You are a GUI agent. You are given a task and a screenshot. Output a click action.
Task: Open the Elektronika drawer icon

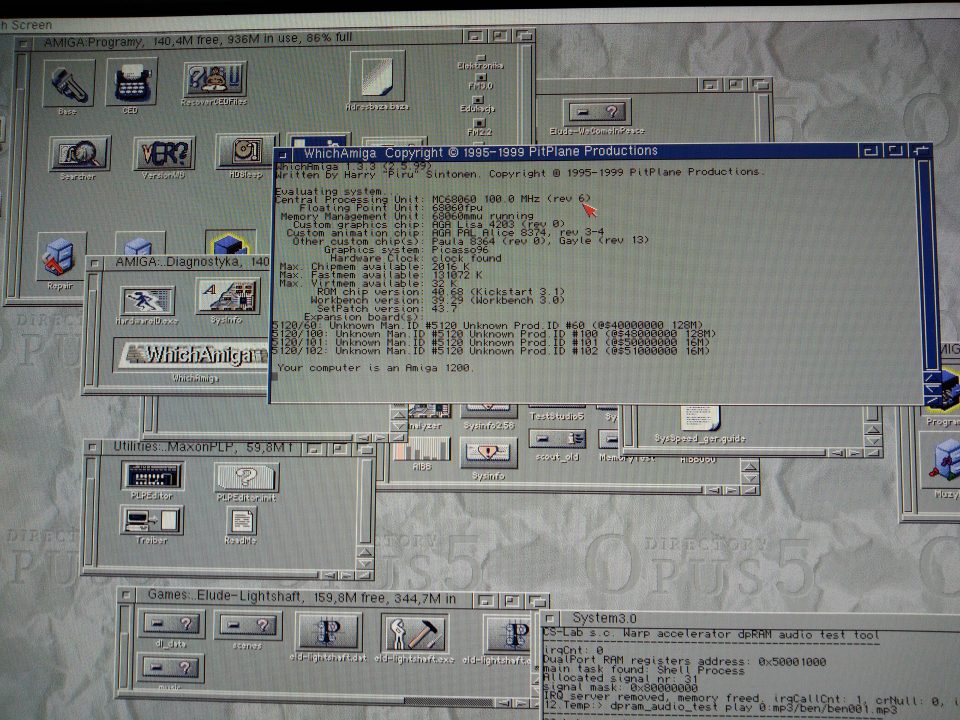click(x=481, y=58)
